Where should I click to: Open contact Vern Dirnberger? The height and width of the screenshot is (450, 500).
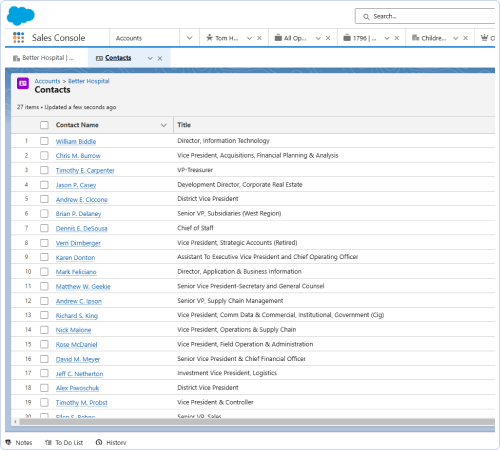pyautogui.click(x=78, y=243)
